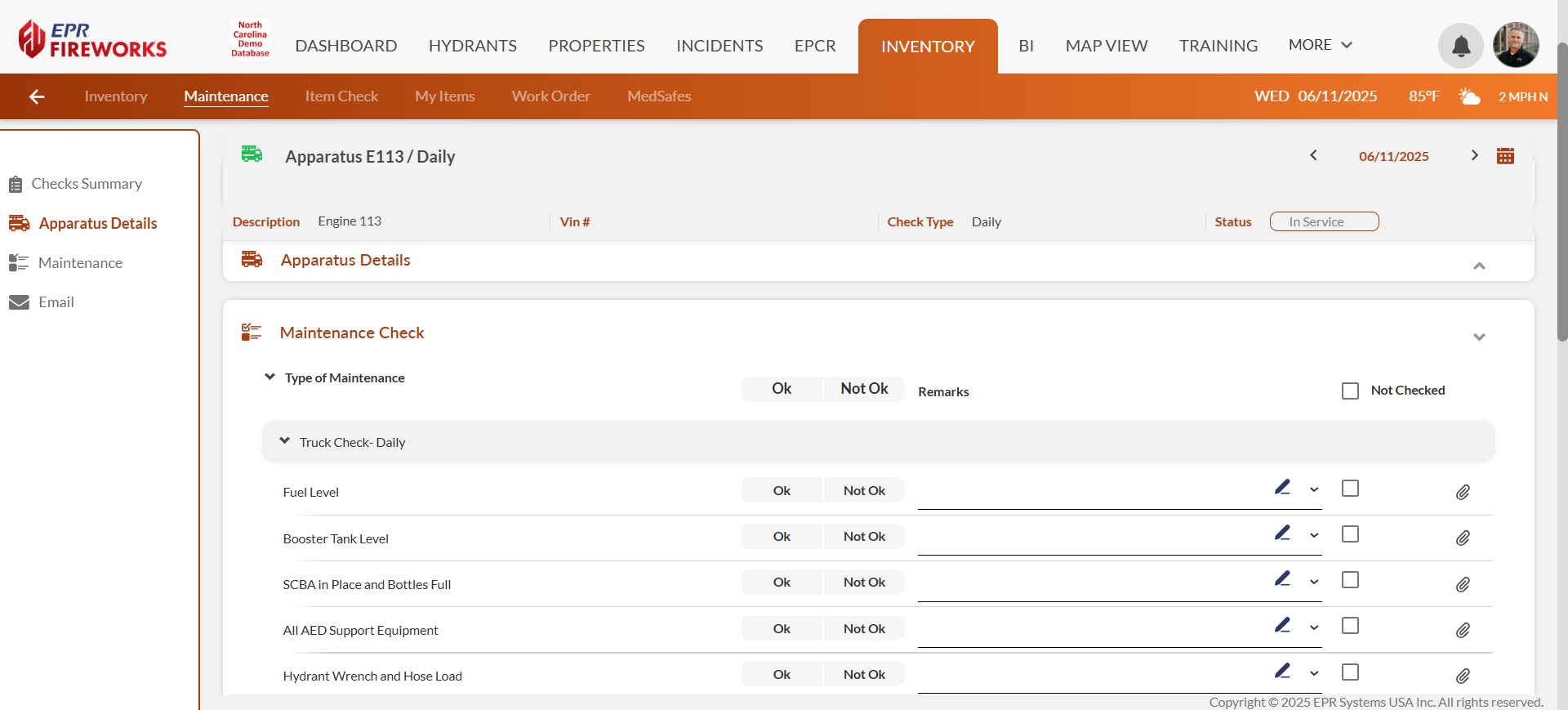Click the back arrow in orange bar
Viewport: 1568px width, 710px height.
pos(37,96)
